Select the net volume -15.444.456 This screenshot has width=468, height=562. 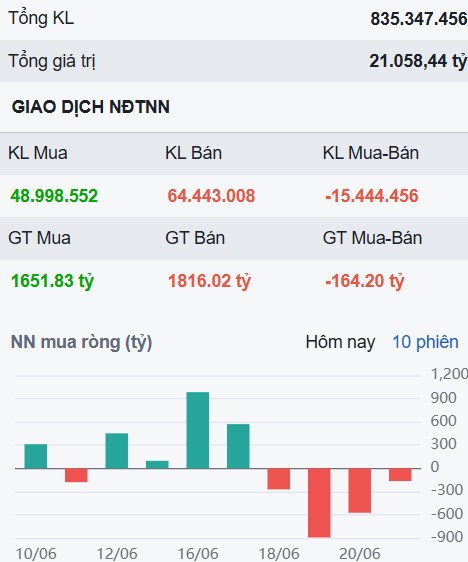(372, 196)
